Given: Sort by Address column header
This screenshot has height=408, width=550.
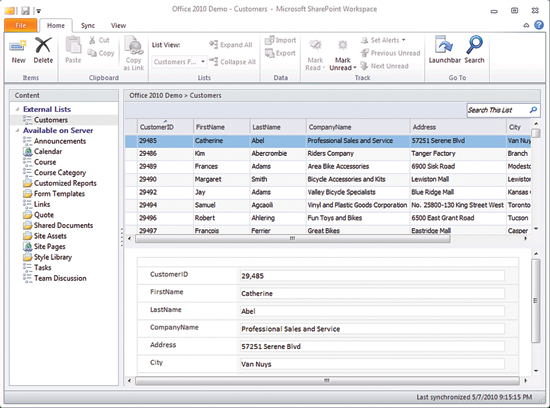Looking at the screenshot, I should [x=458, y=127].
